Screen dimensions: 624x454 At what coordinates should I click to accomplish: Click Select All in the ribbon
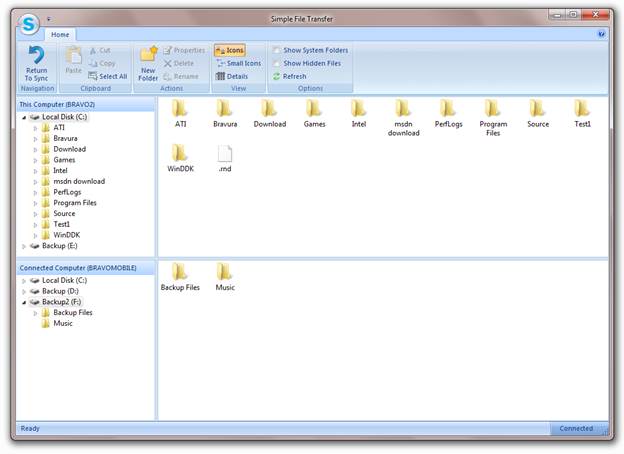108,76
